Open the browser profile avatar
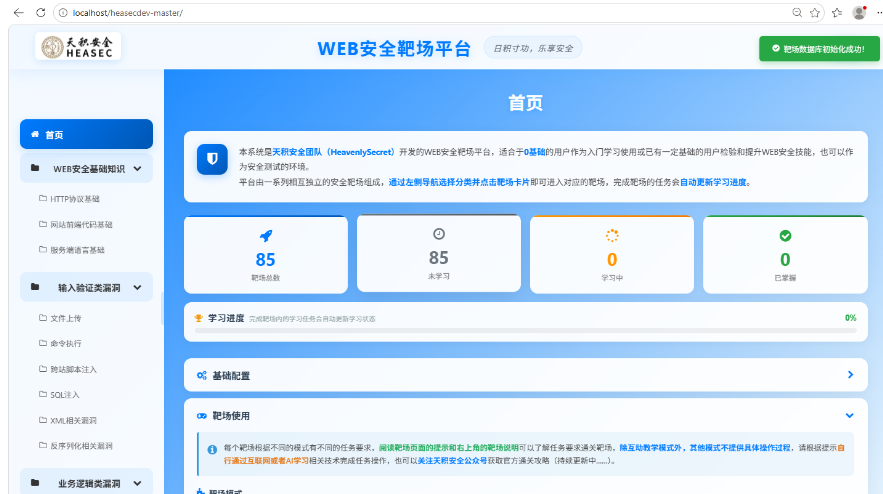 click(859, 12)
